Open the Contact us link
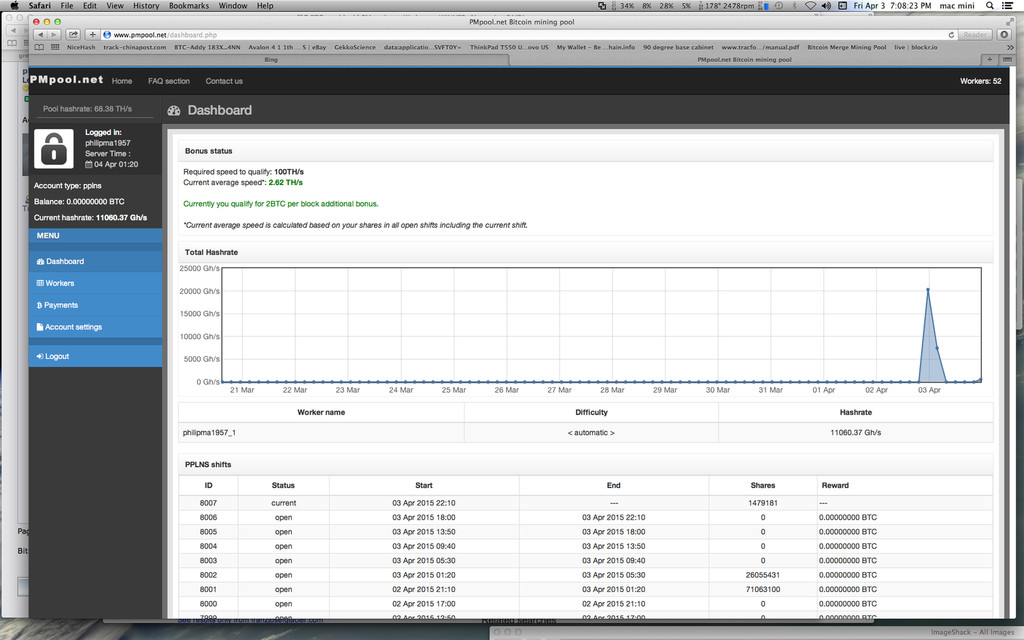This screenshot has width=1024, height=640. click(224, 81)
